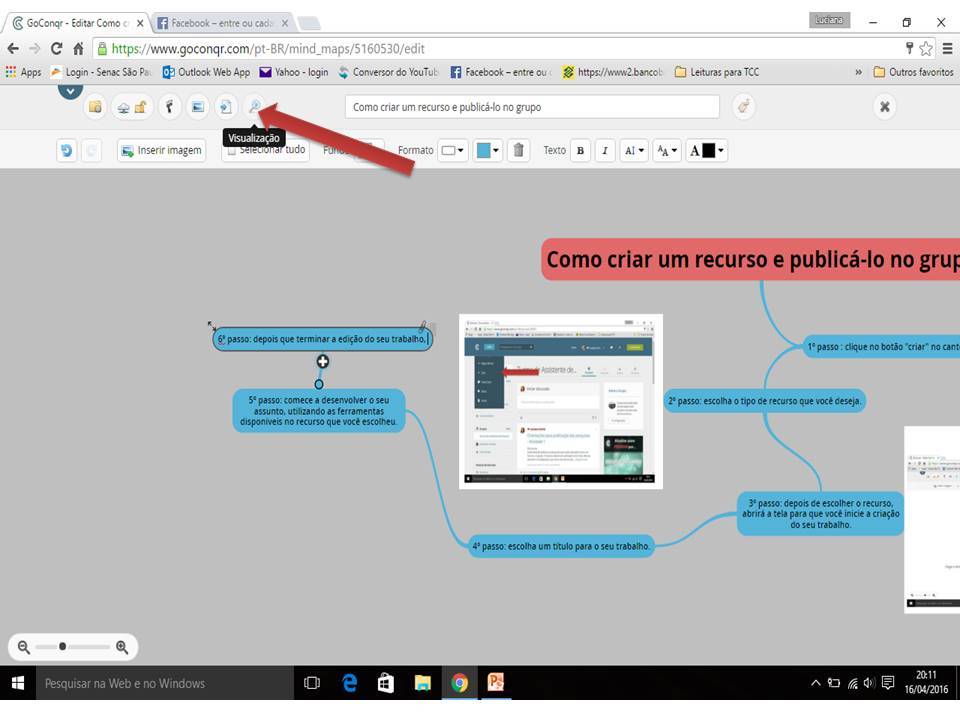Open Login - Senac São Paulo bookmark
Viewport: 960px width, 720px height.
pyautogui.click(x=101, y=72)
